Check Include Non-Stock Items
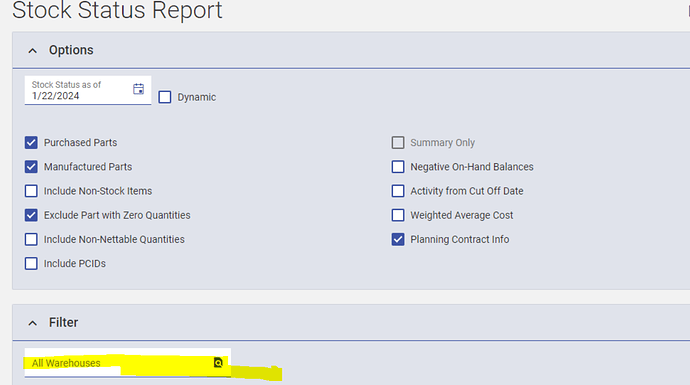Viewport: 690px width, 385px height. (31, 191)
